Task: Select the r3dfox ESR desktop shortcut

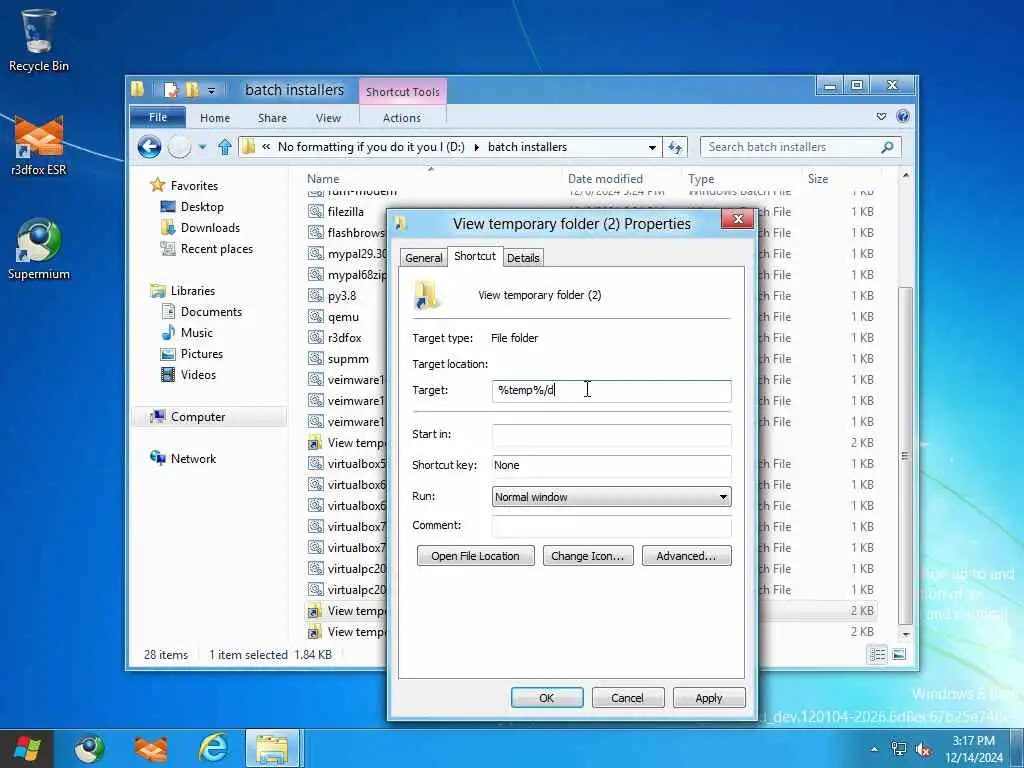Action: pyautogui.click(x=39, y=145)
